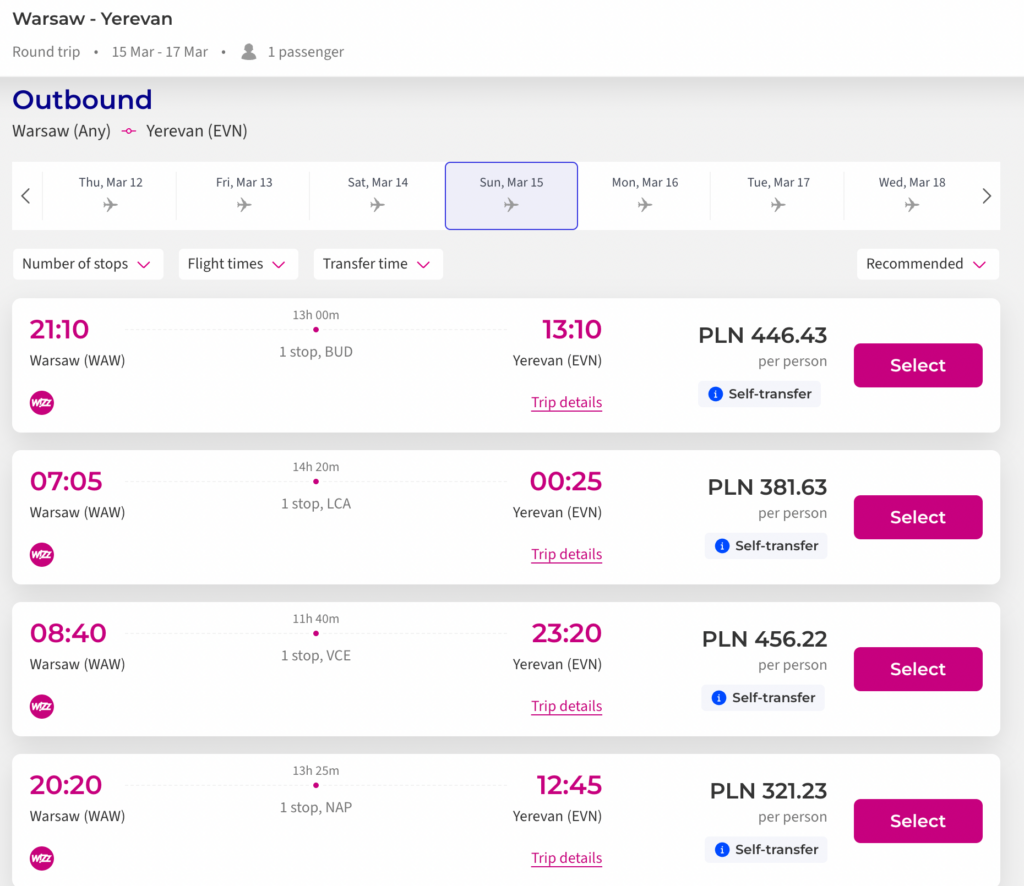Open the Recommended sort dropdown
1024x886 pixels.
point(927,264)
